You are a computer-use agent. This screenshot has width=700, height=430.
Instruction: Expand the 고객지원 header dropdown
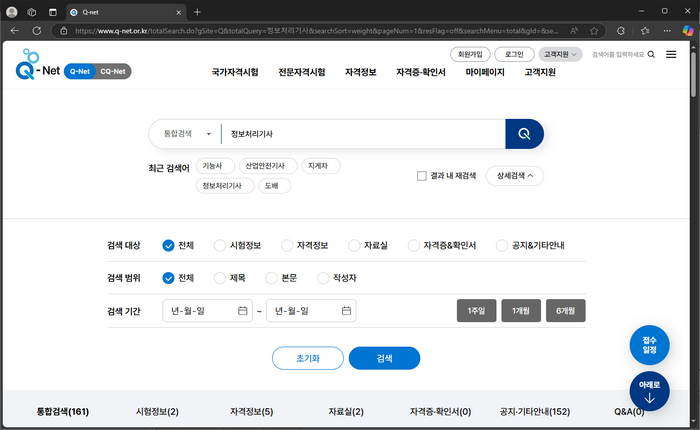560,54
